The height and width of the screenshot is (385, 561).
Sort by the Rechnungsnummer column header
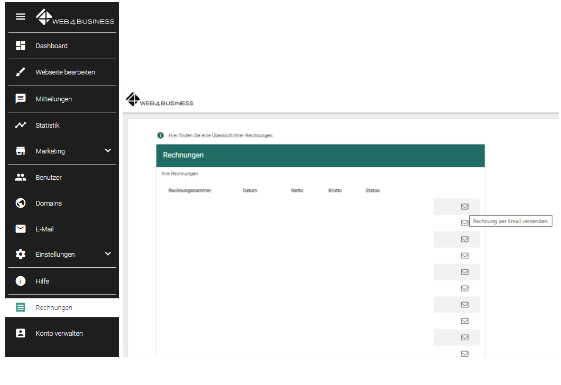click(x=190, y=190)
